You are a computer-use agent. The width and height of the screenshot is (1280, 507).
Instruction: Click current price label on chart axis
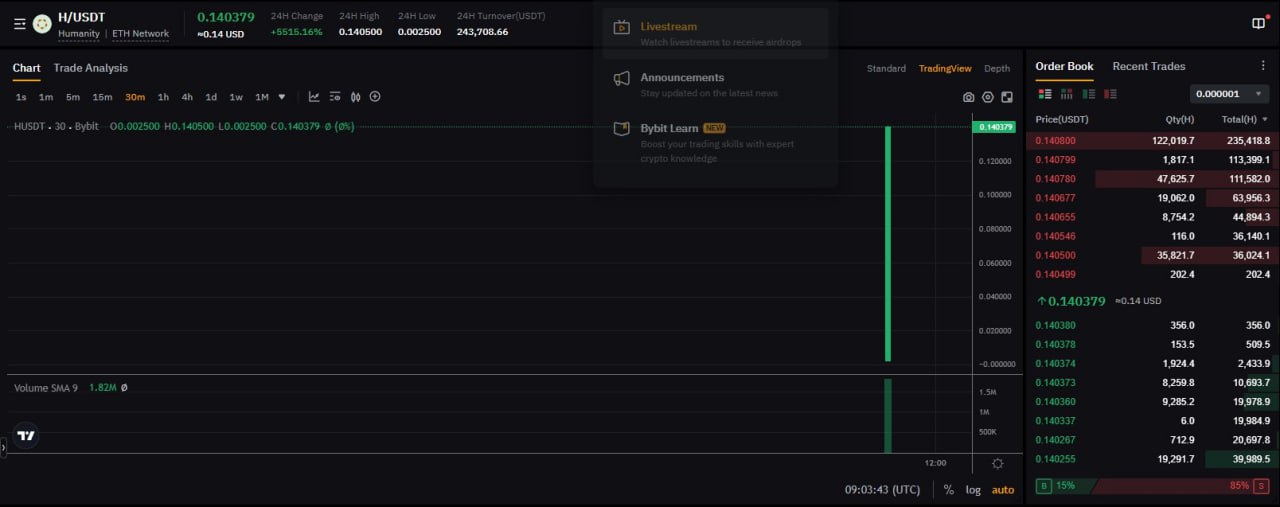[994, 127]
